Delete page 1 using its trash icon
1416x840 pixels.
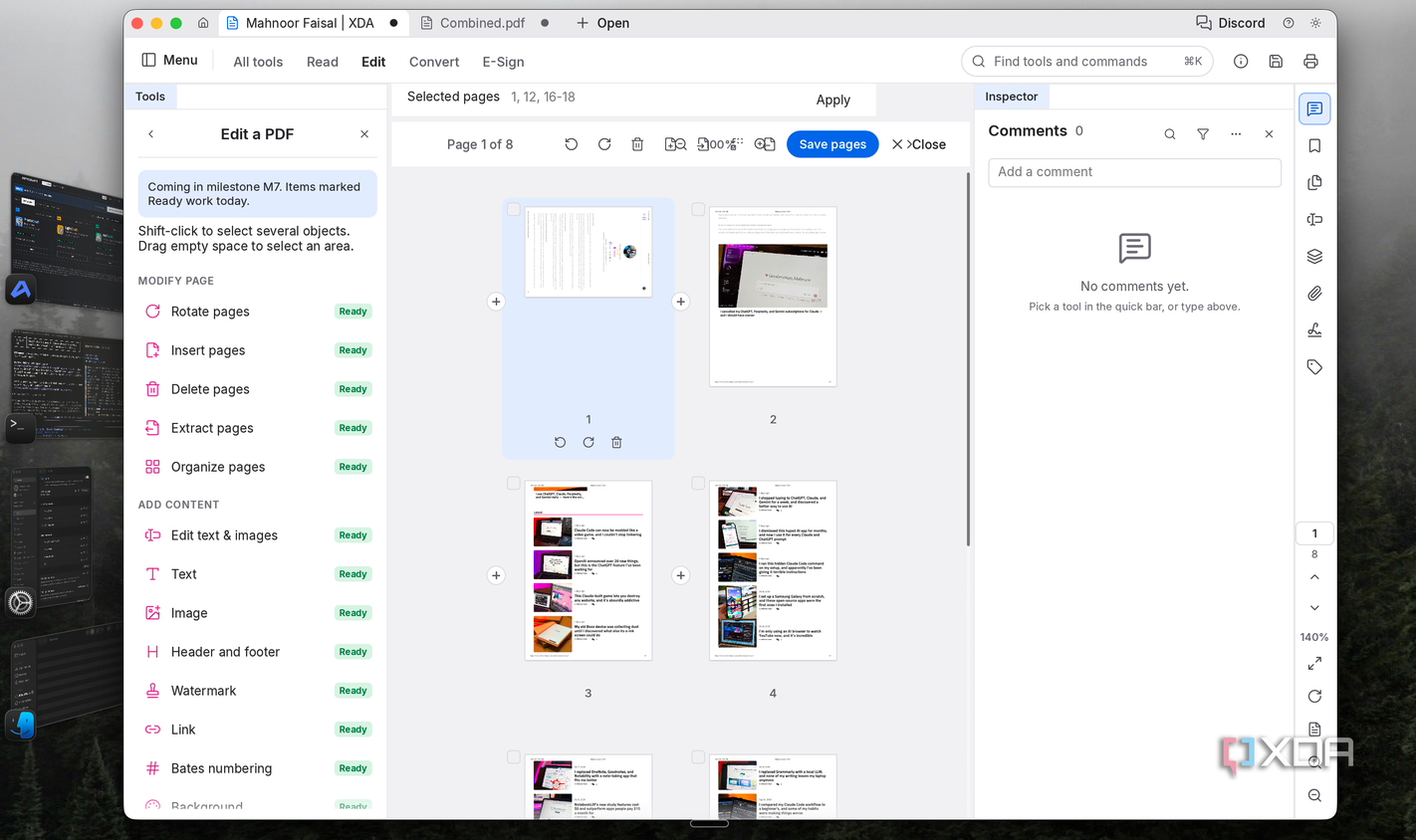(x=616, y=442)
